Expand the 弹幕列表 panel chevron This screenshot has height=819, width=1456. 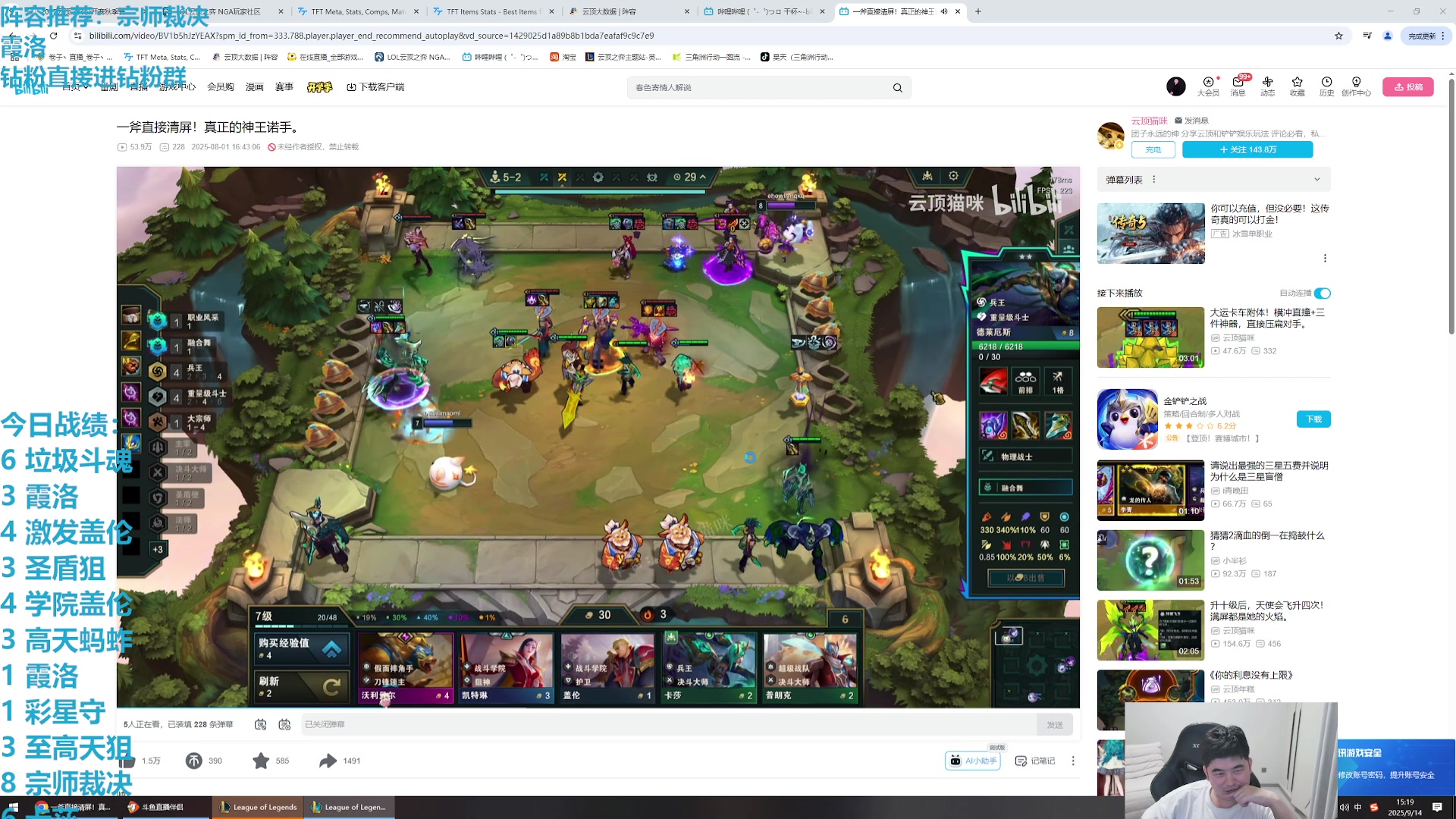(1317, 180)
